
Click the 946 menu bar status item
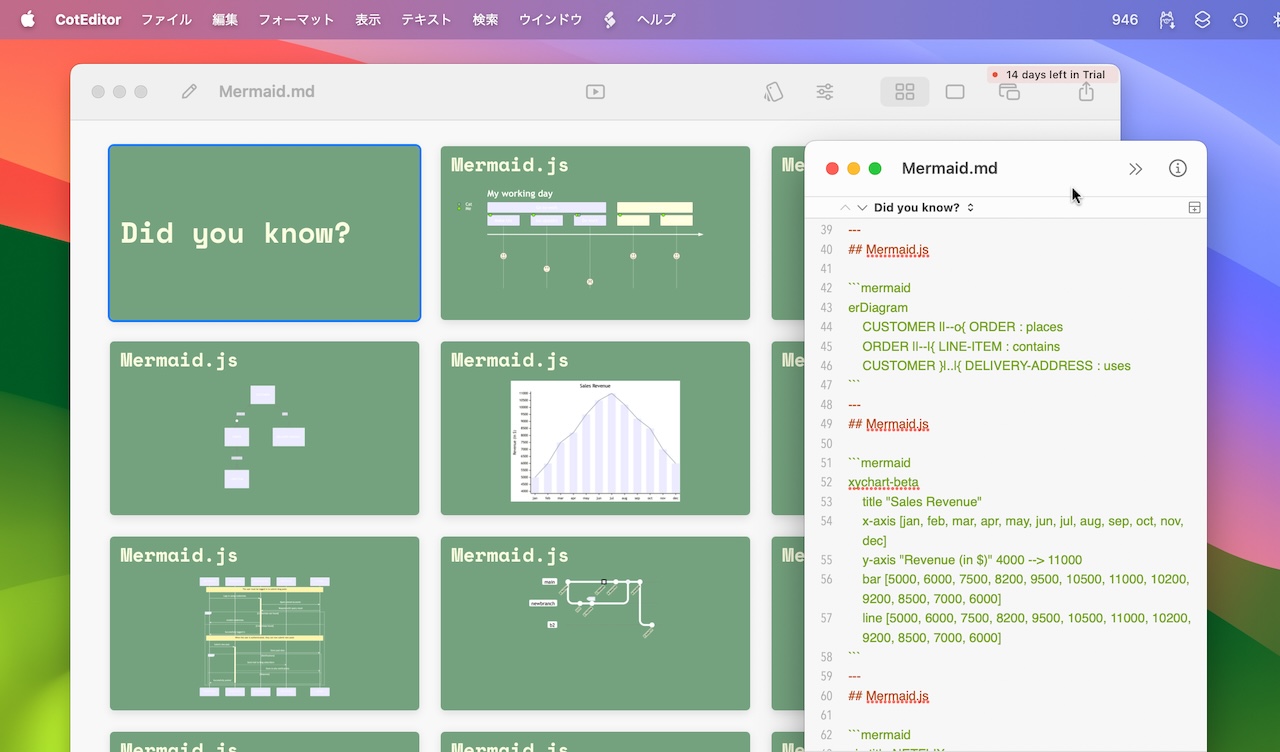[x=1125, y=19]
